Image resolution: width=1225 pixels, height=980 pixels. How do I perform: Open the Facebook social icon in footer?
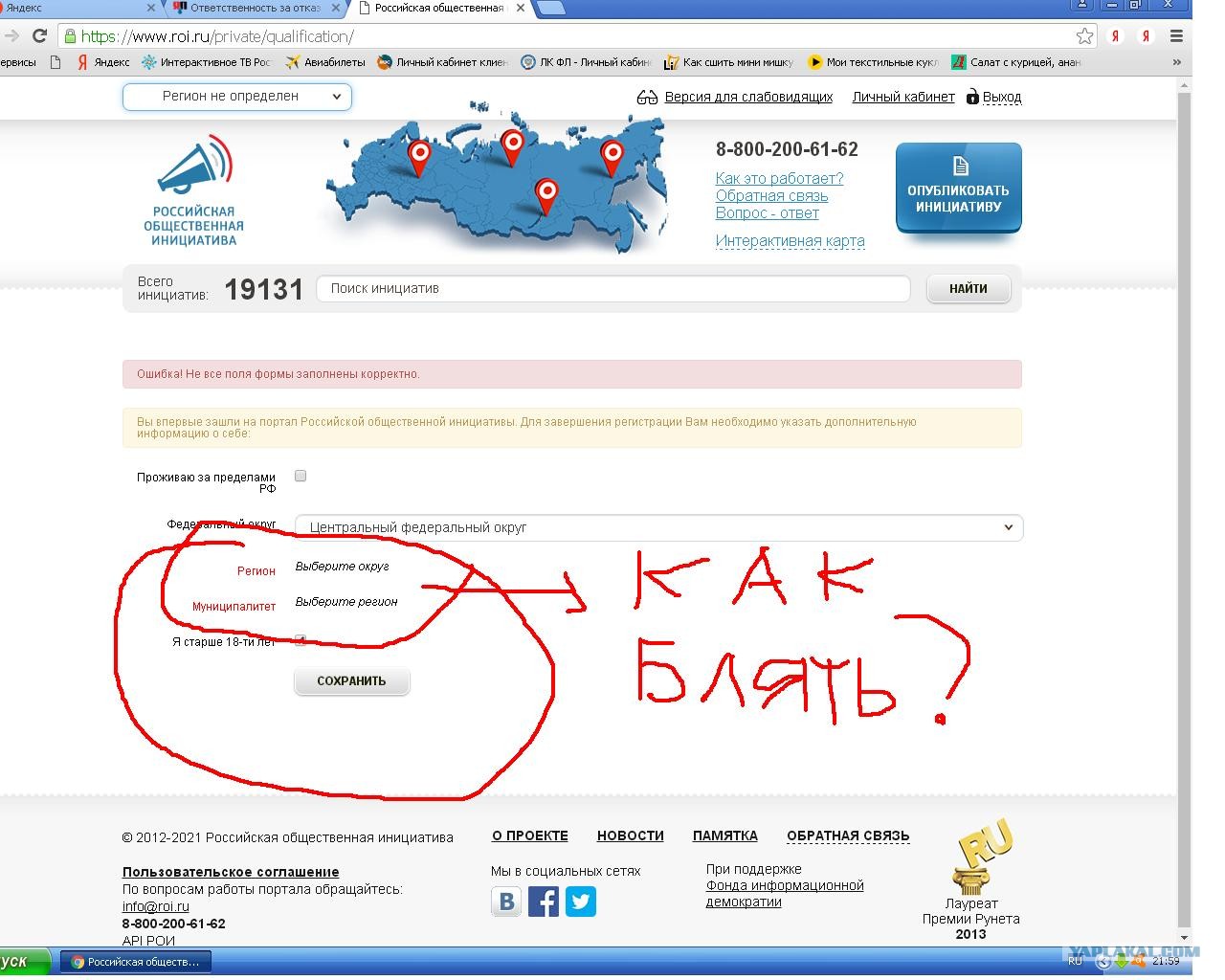(544, 902)
